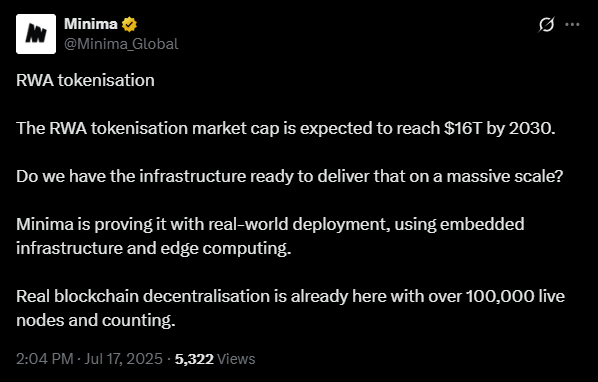Click the line starting "Minima is proving it"

[270, 225]
